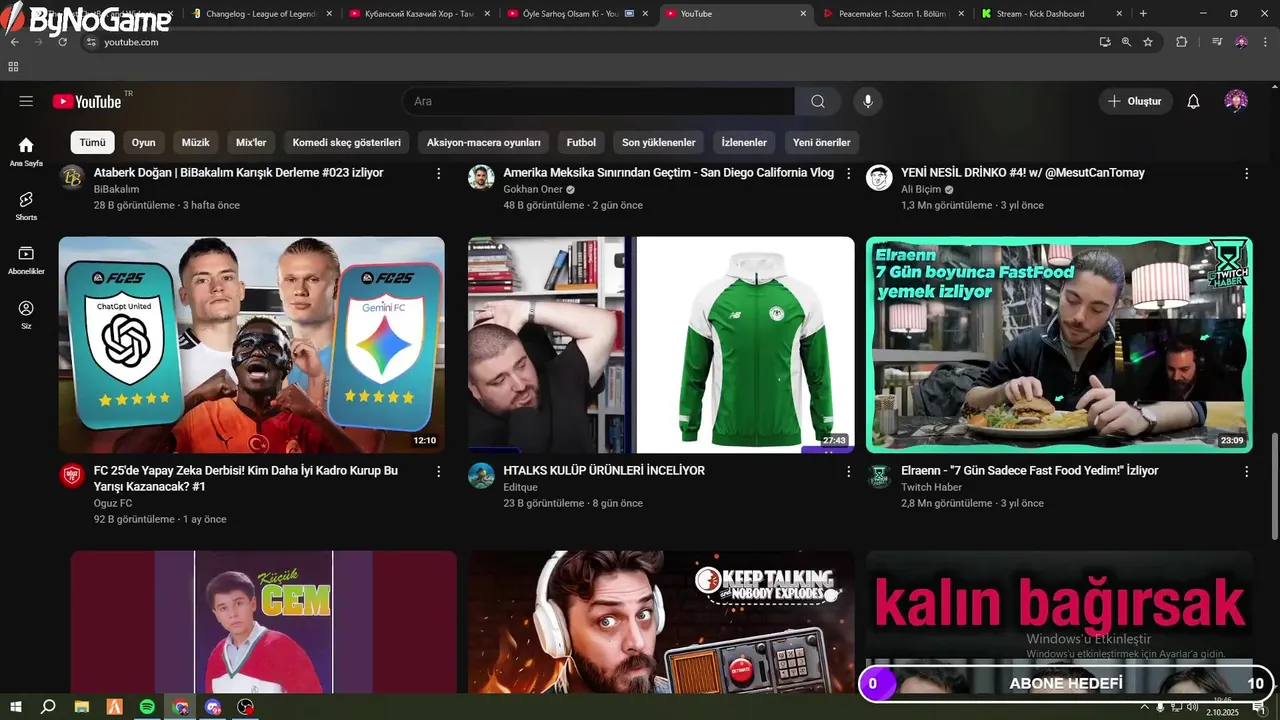Go to Ana Sayfa in sidebar
The height and width of the screenshot is (720, 1280).
(x=26, y=151)
